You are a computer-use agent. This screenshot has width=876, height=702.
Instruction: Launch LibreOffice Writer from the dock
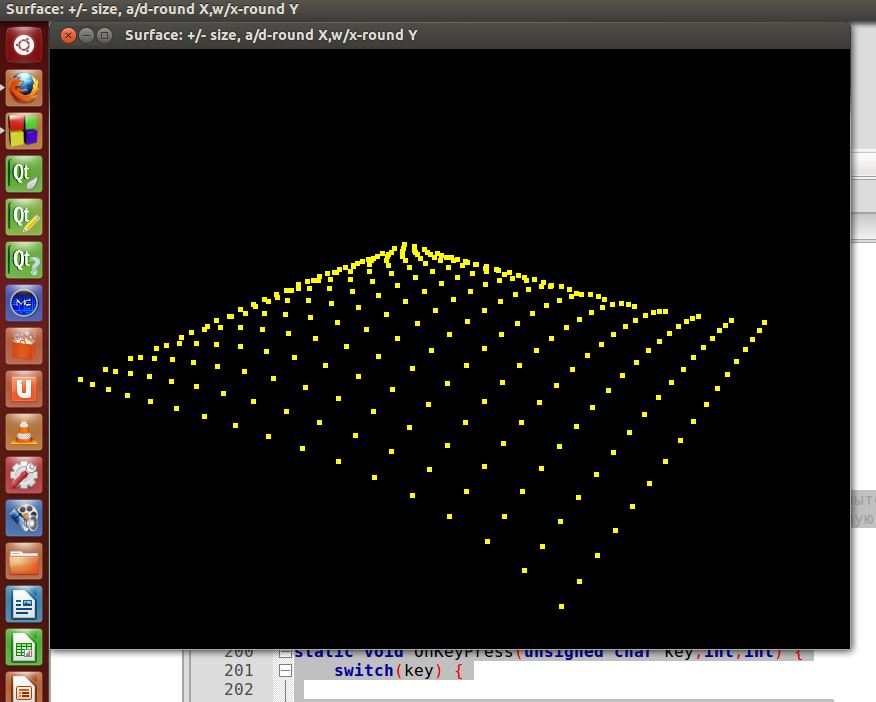click(24, 604)
